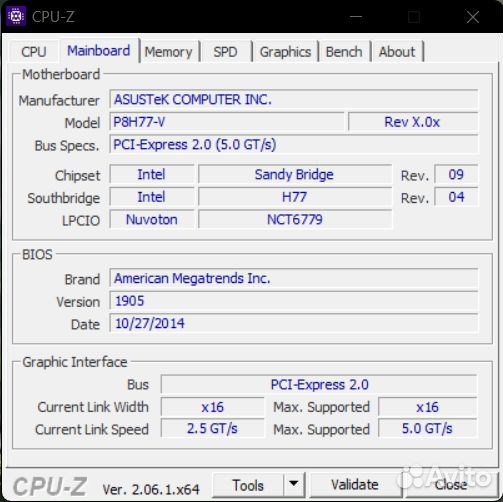The image size is (503, 502).
Task: Click the NCT6779 LPCIO value
Action: pos(295,219)
